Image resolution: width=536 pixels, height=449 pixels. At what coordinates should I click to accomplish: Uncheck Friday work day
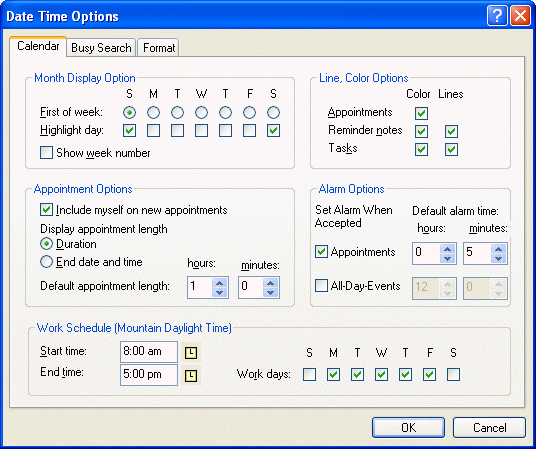click(x=429, y=374)
